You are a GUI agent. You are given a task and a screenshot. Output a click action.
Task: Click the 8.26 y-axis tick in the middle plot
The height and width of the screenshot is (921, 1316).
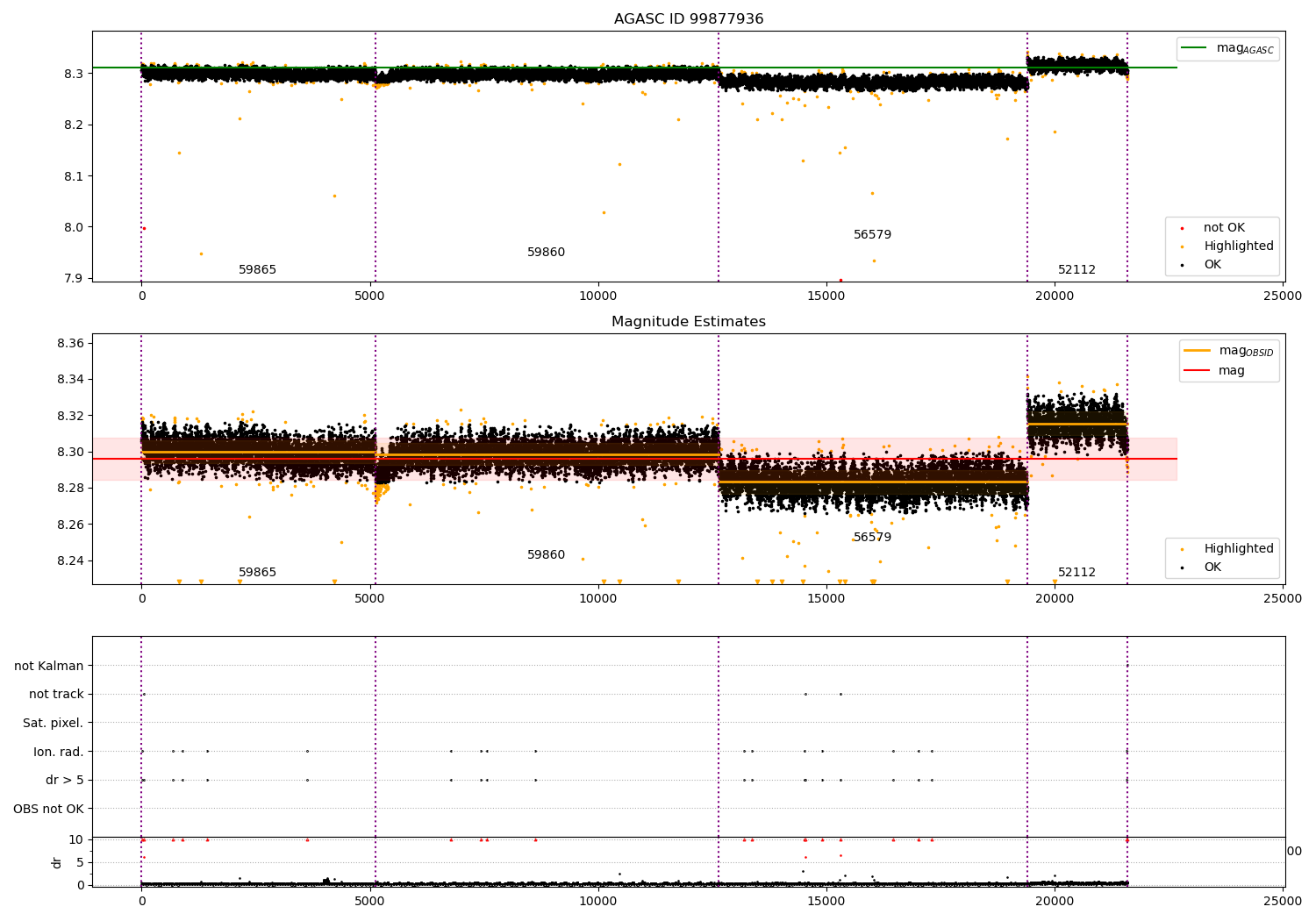point(70,525)
